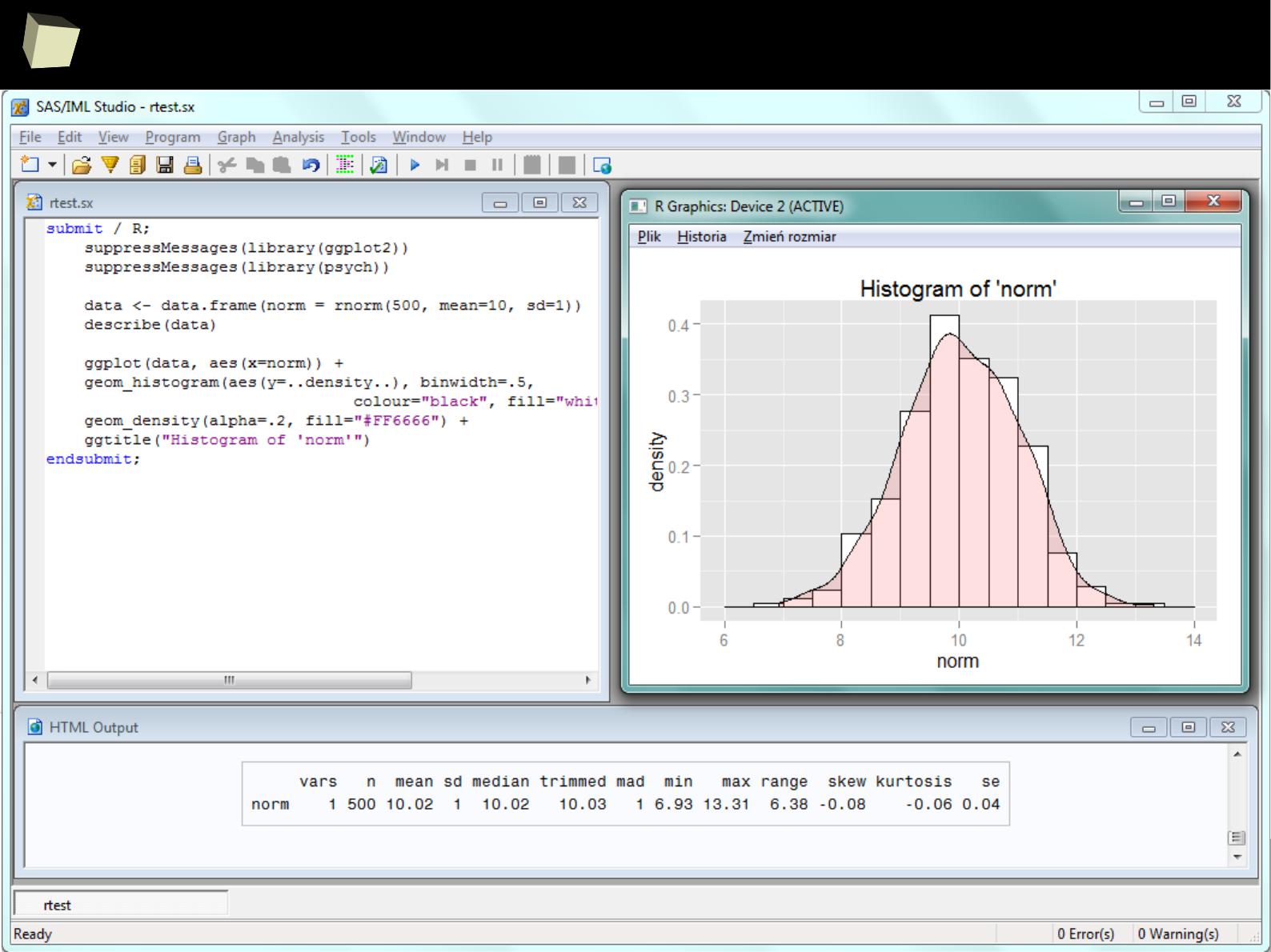Click the max value 13.31 in output

coord(727,805)
